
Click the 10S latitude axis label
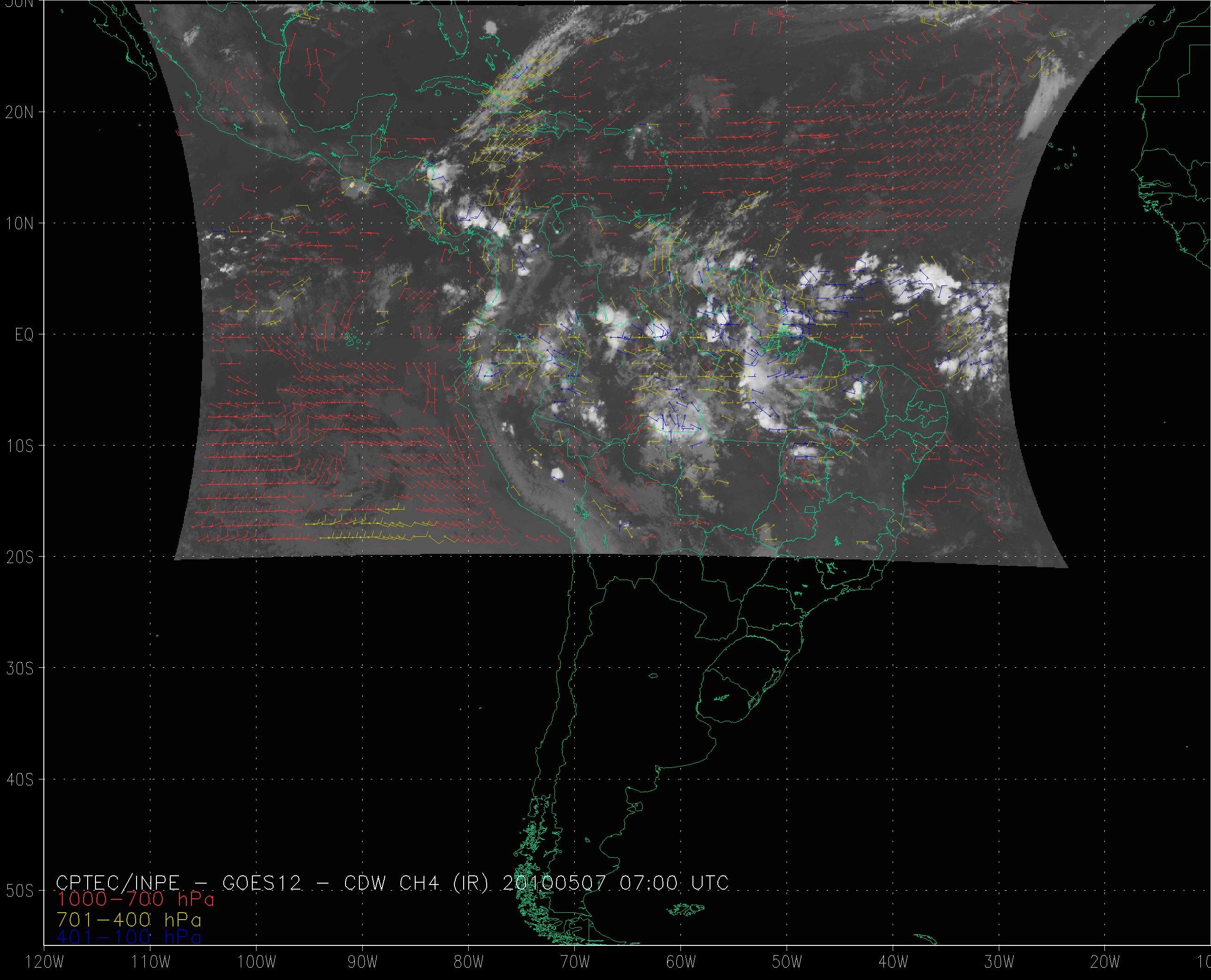pos(19,446)
